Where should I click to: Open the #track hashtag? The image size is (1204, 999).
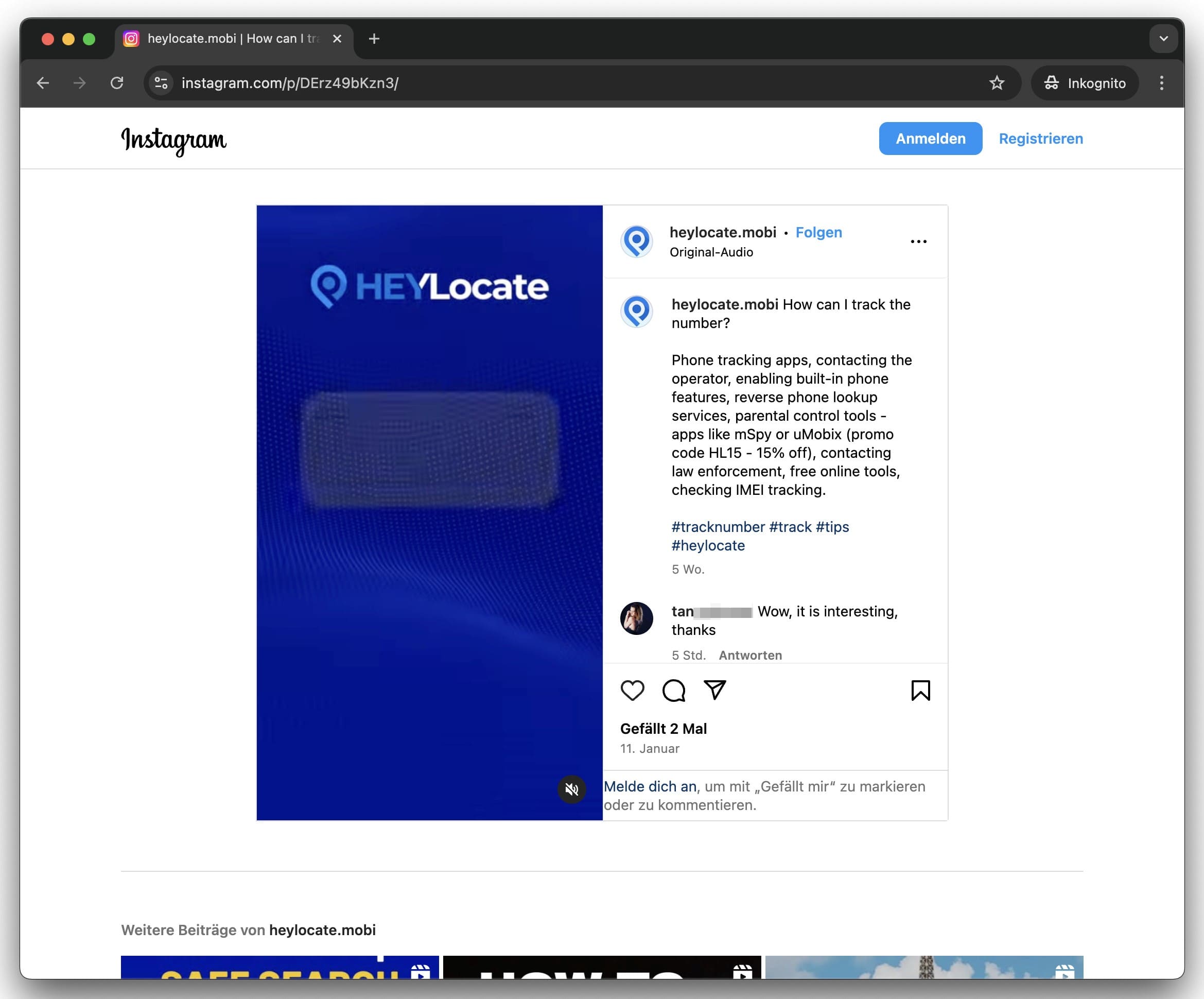click(x=790, y=527)
